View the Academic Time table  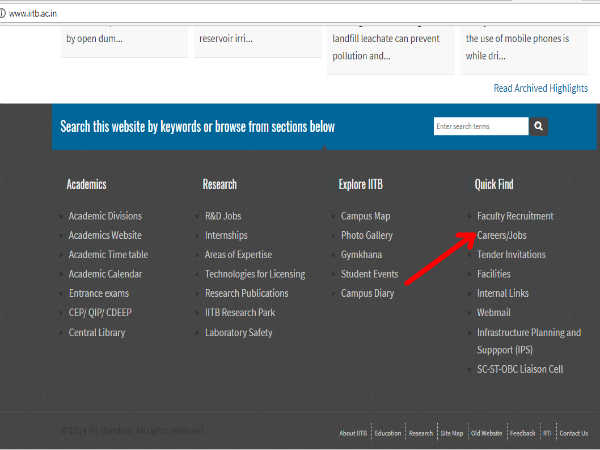pos(108,254)
